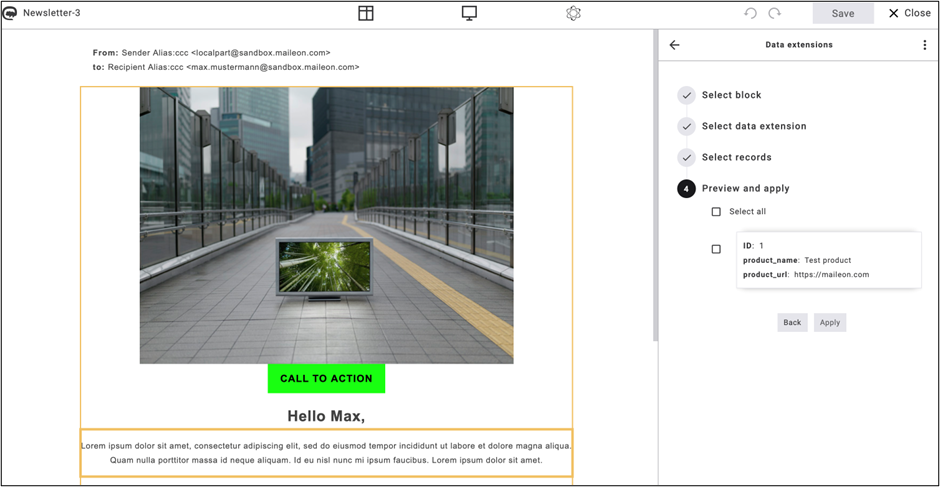Click the Test product record card
Image resolution: width=940 pixels, height=487 pixels.
pyautogui.click(x=828, y=260)
